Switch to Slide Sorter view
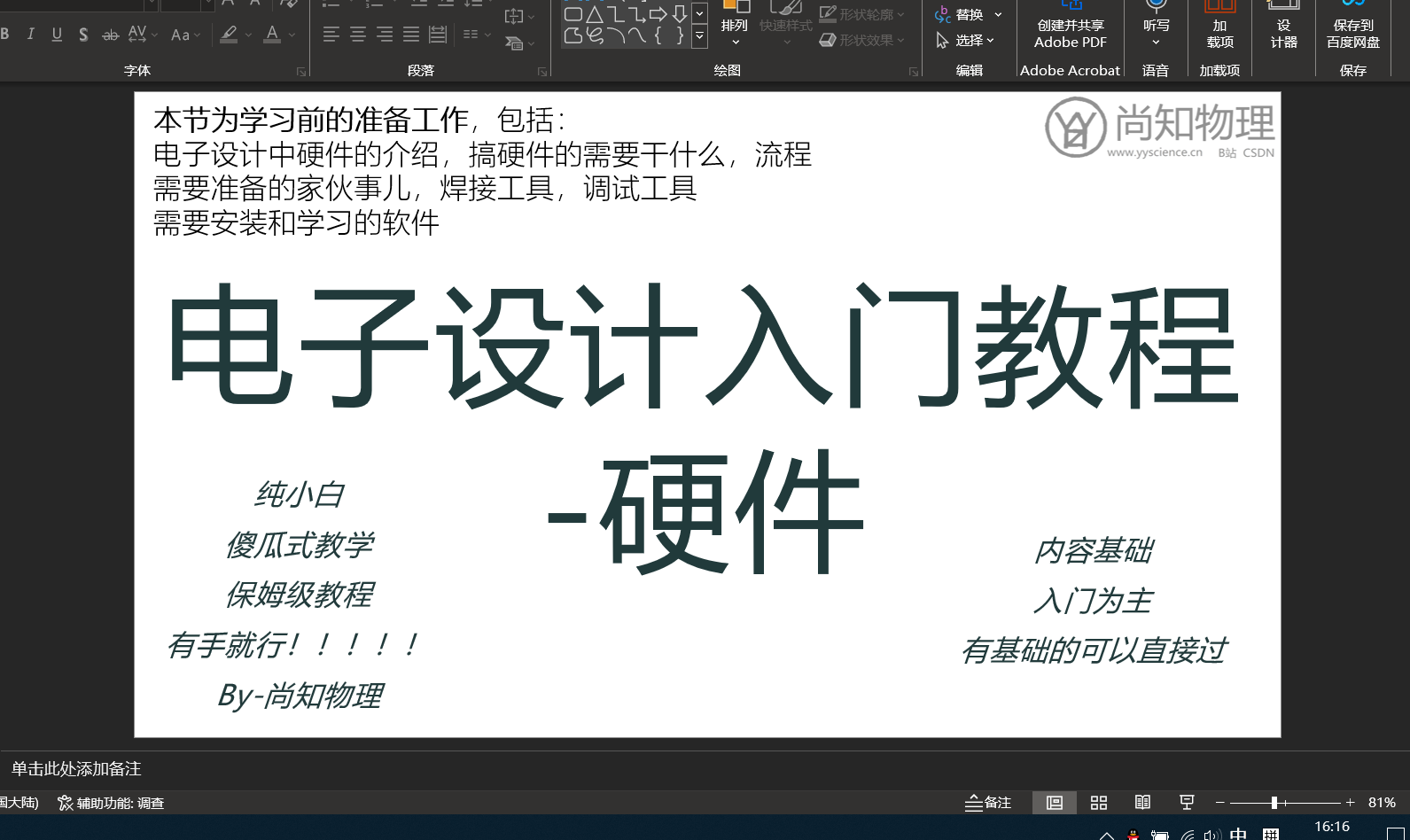 tap(1099, 803)
